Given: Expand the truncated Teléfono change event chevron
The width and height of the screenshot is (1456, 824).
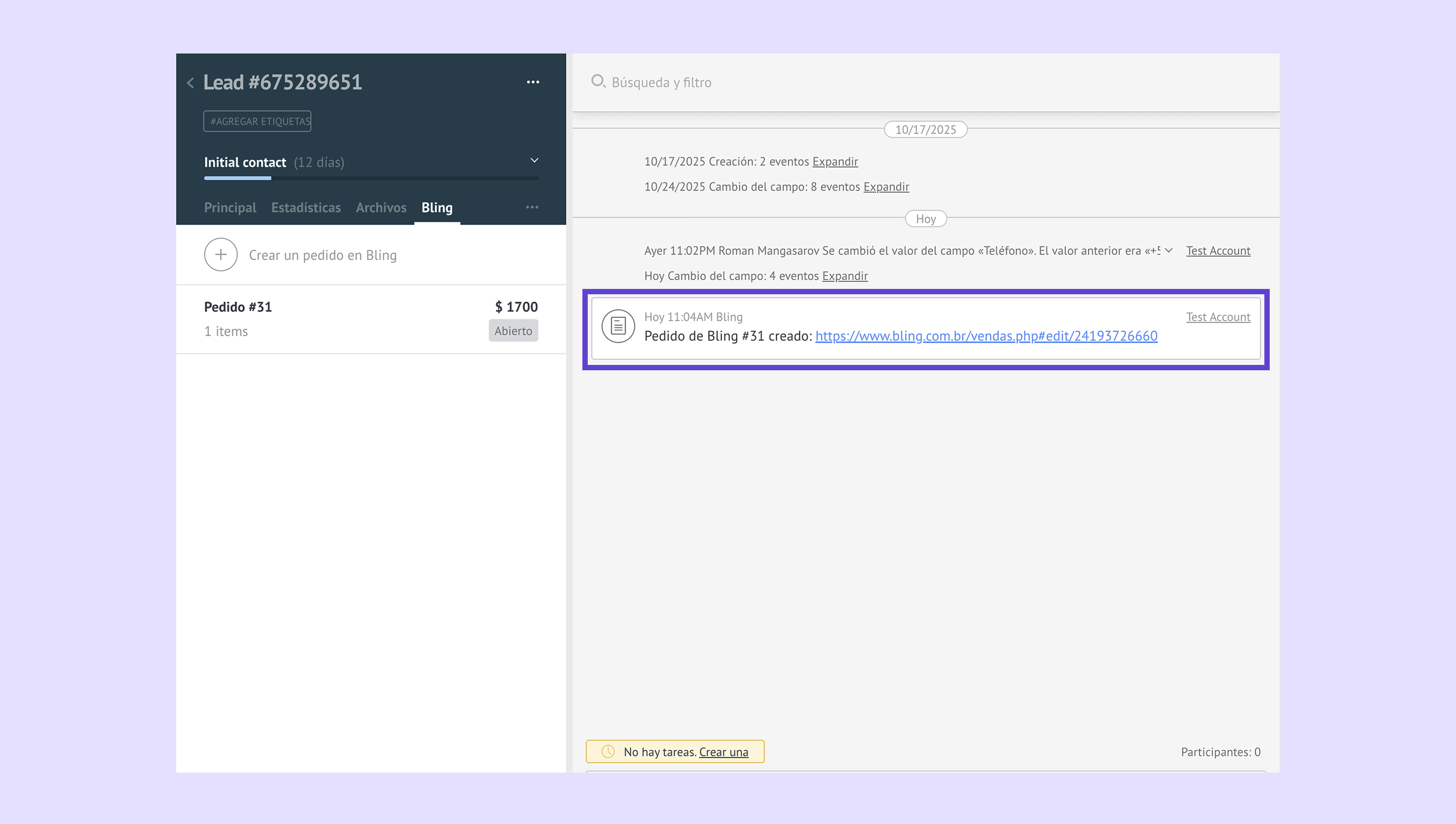Looking at the screenshot, I should [1169, 251].
